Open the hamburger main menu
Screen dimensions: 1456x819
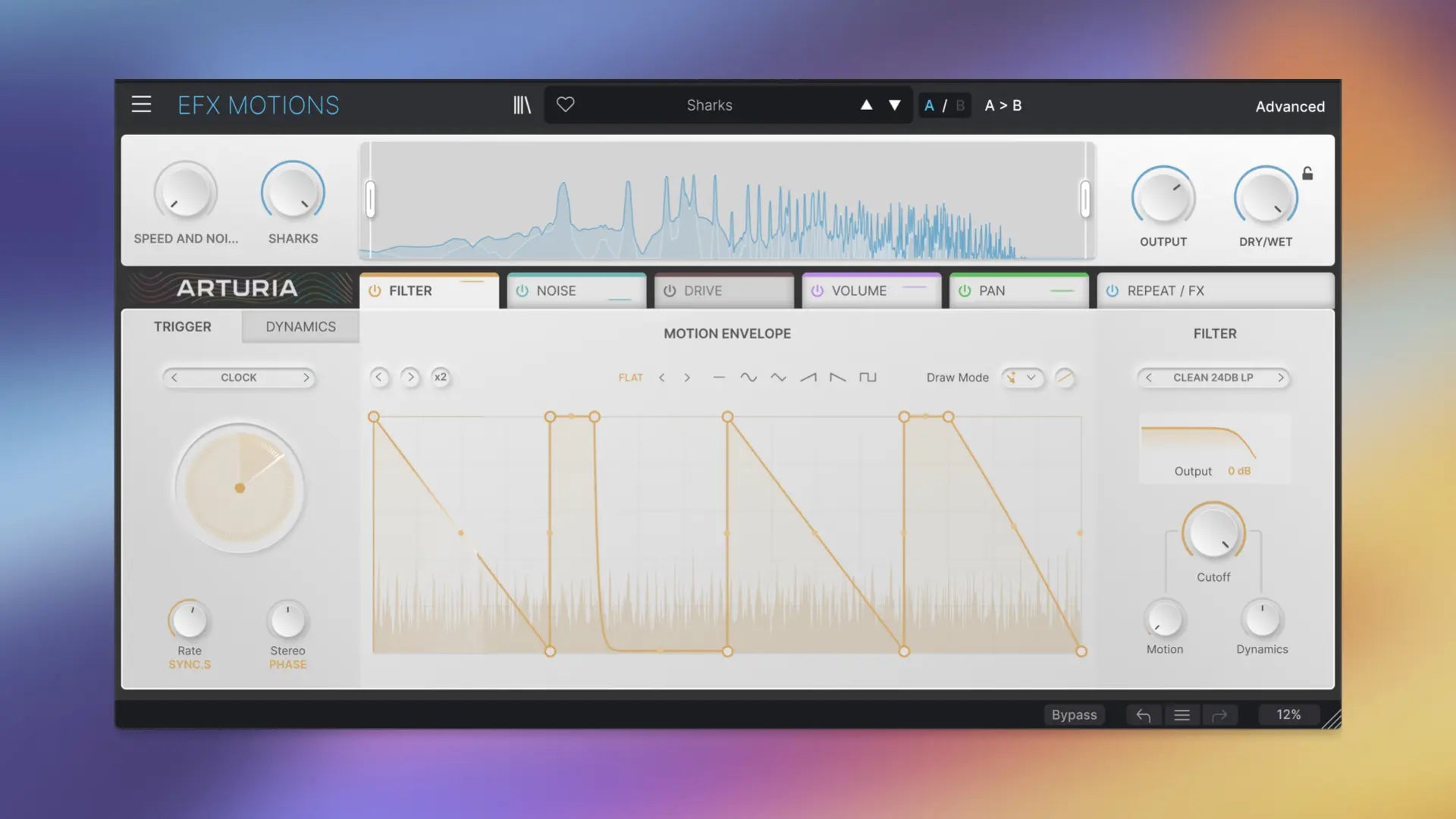tap(141, 105)
